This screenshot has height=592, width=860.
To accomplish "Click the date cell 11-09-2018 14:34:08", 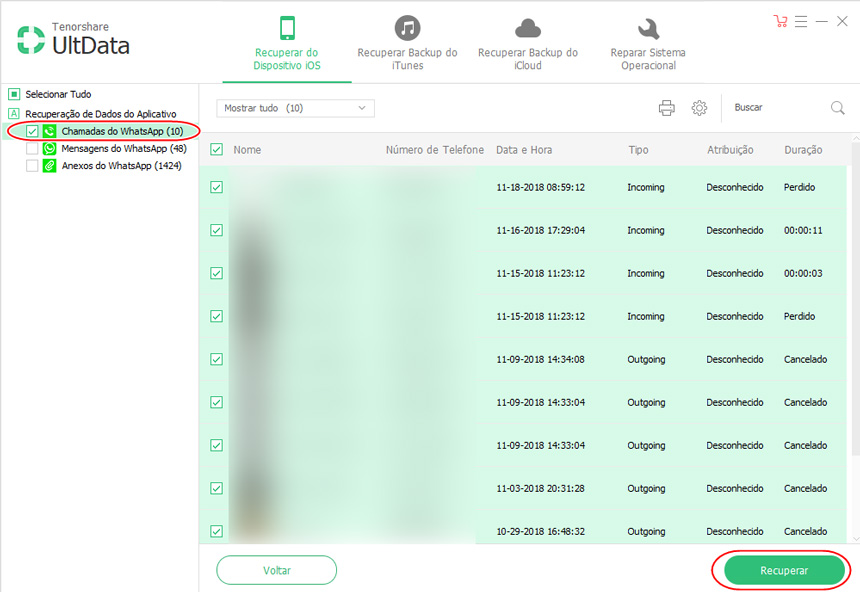I will click(540, 359).
